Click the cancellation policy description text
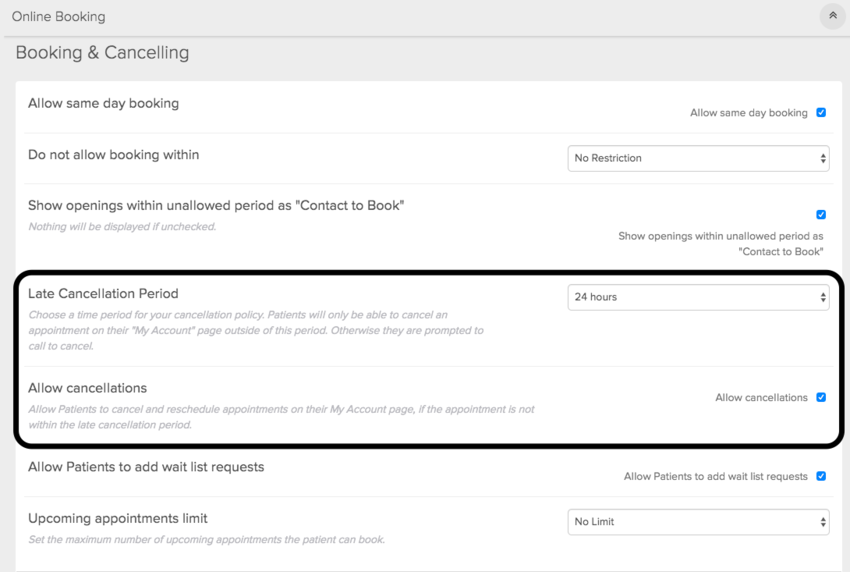Image resolution: width=850 pixels, height=572 pixels. [255, 330]
